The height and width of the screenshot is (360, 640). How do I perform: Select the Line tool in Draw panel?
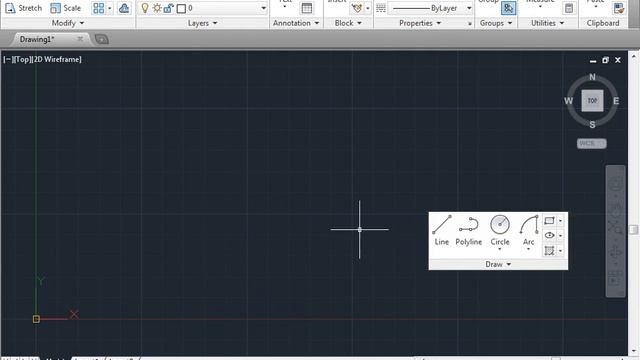[442, 231]
